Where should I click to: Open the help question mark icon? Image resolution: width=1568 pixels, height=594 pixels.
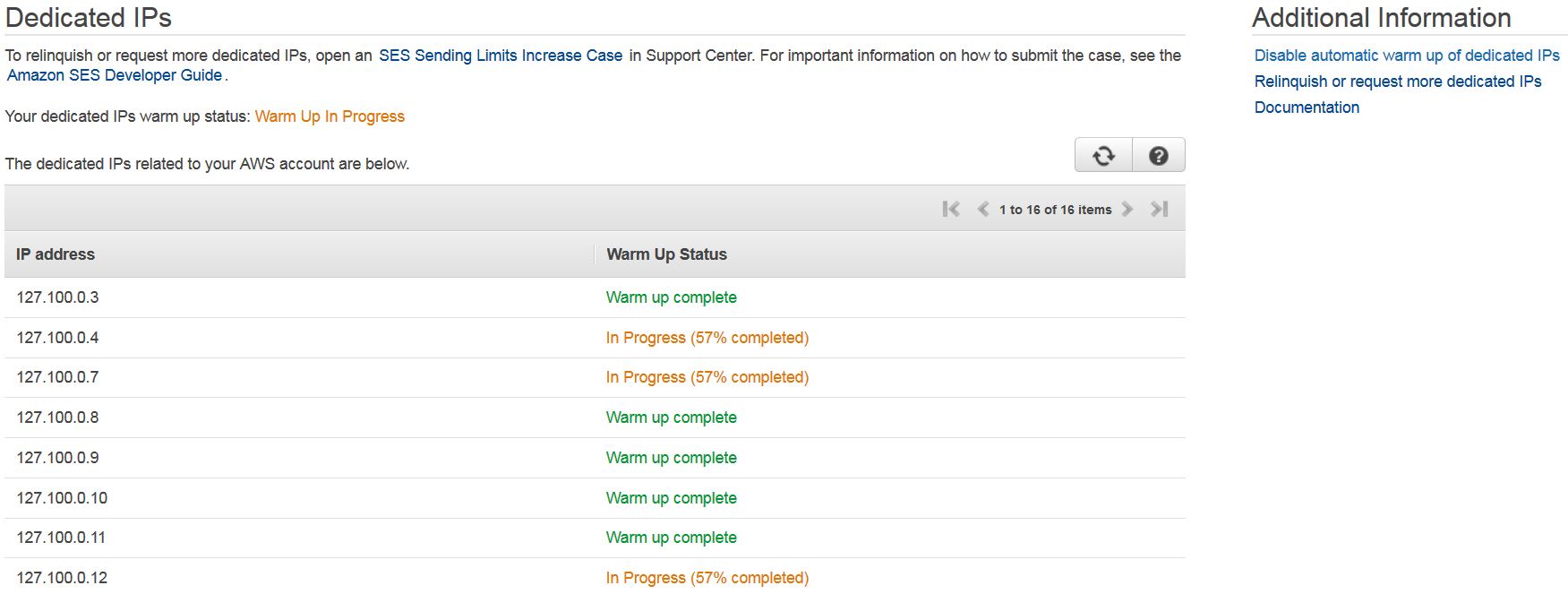1159,155
